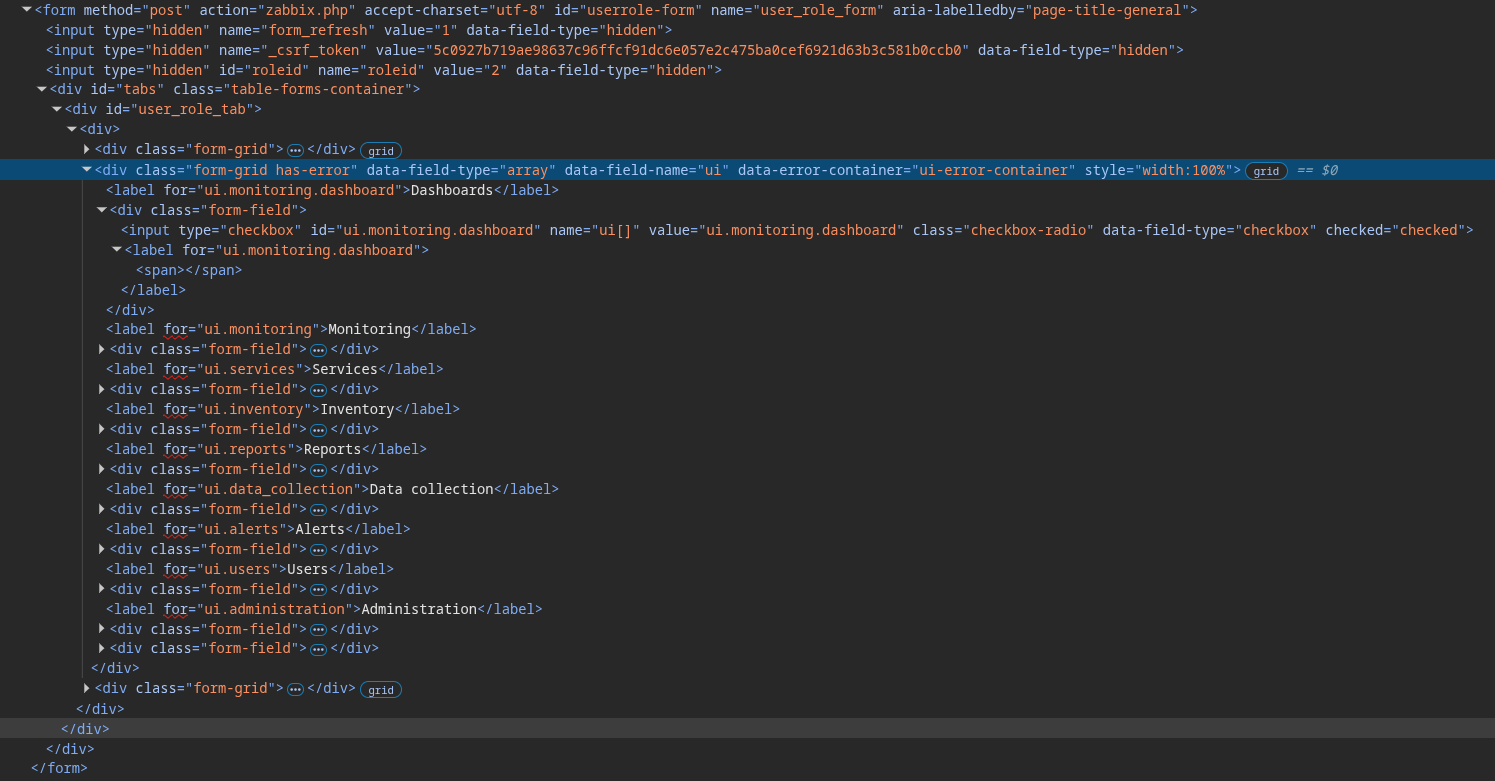Expand the form-field div under the Inventory label
The image size is (1495, 781).
coord(102,429)
